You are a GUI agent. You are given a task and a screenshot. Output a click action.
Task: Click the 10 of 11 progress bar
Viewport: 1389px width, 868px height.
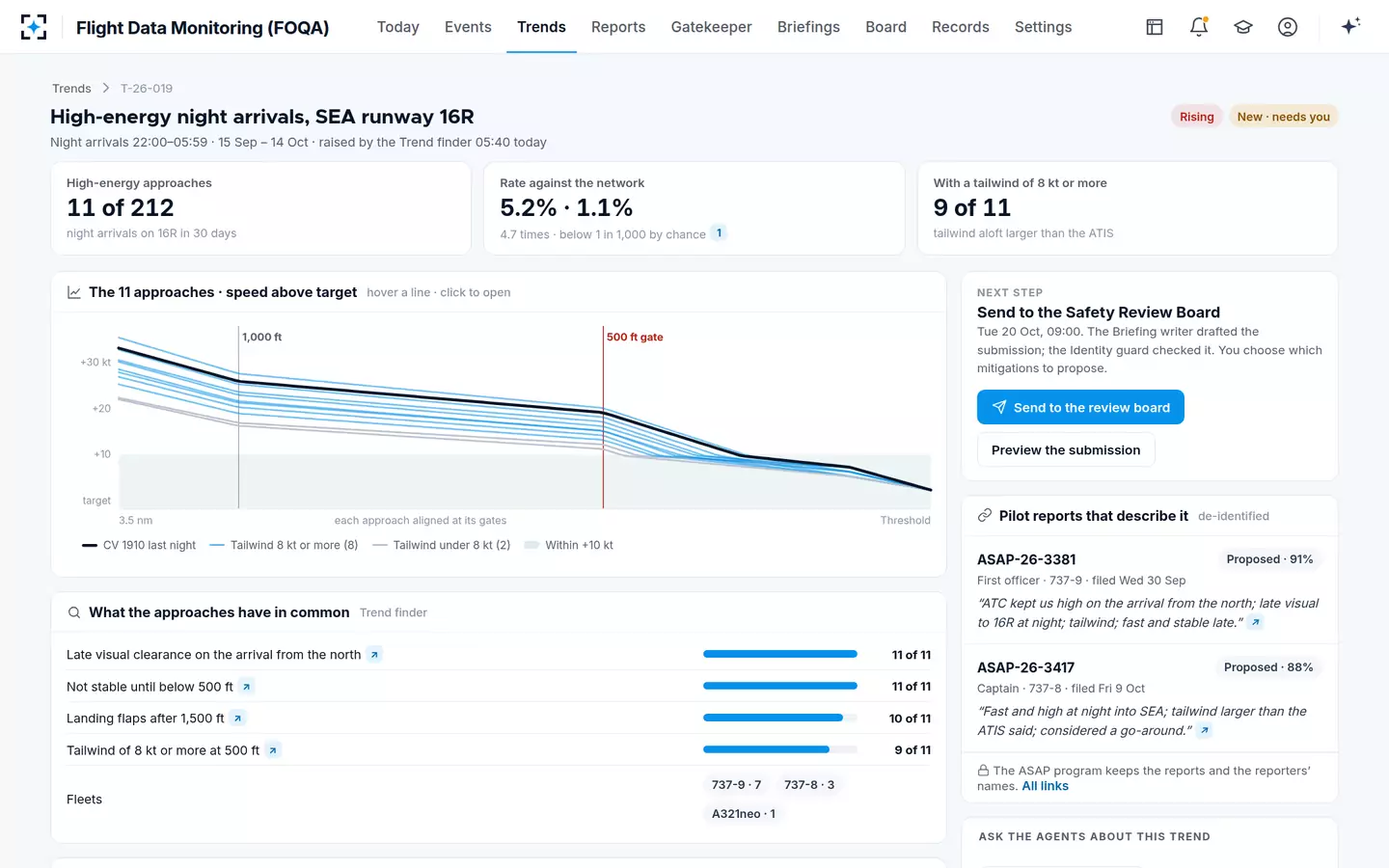click(780, 719)
